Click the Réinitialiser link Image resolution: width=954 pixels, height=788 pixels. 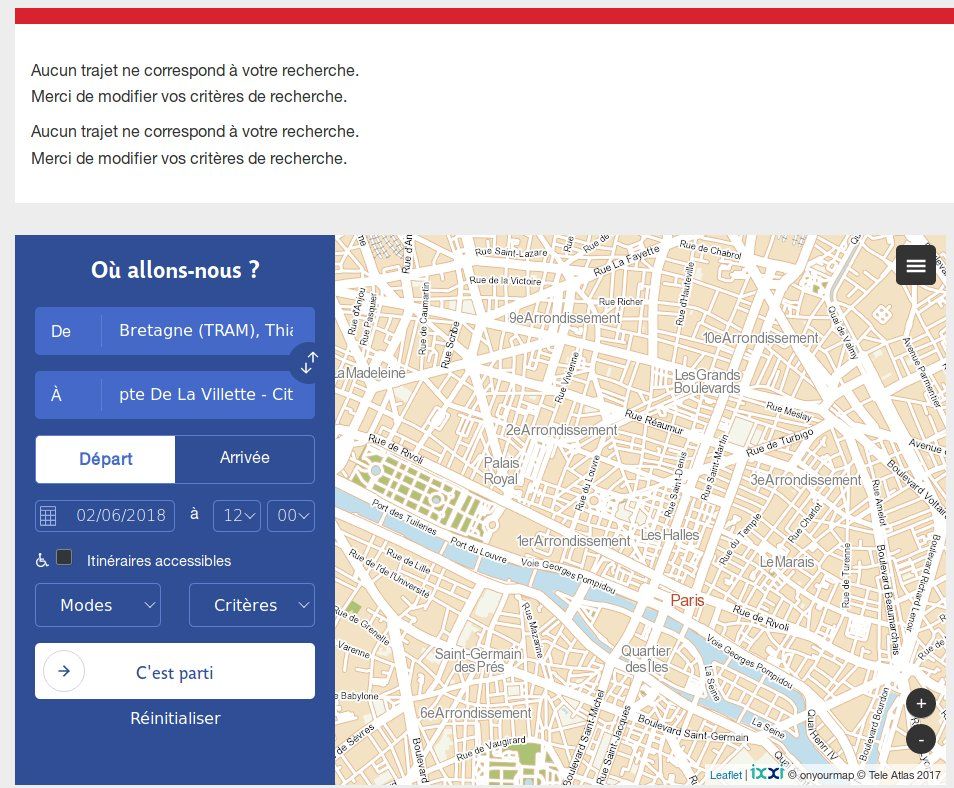point(175,718)
